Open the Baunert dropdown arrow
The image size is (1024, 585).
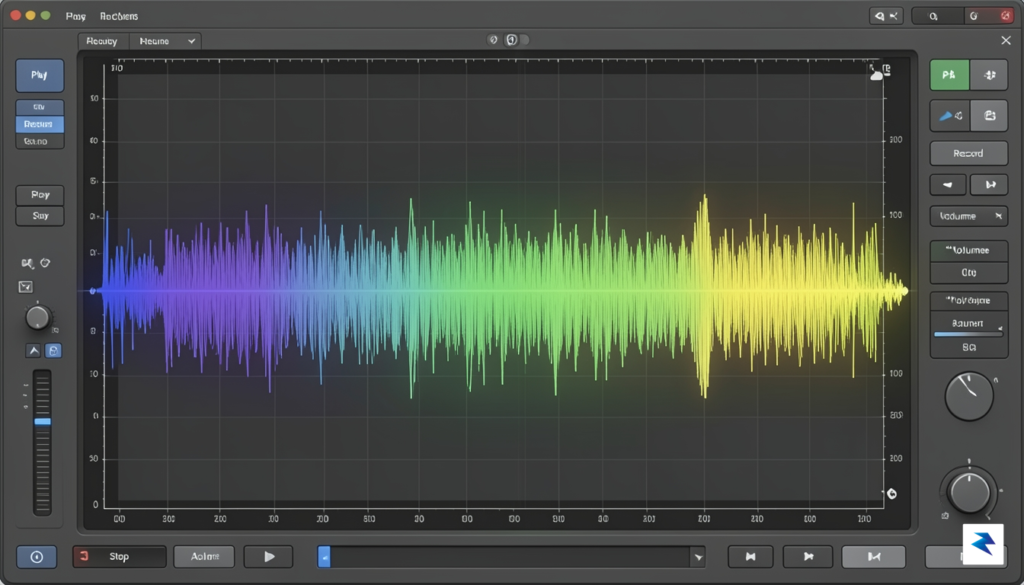tap(1000, 328)
